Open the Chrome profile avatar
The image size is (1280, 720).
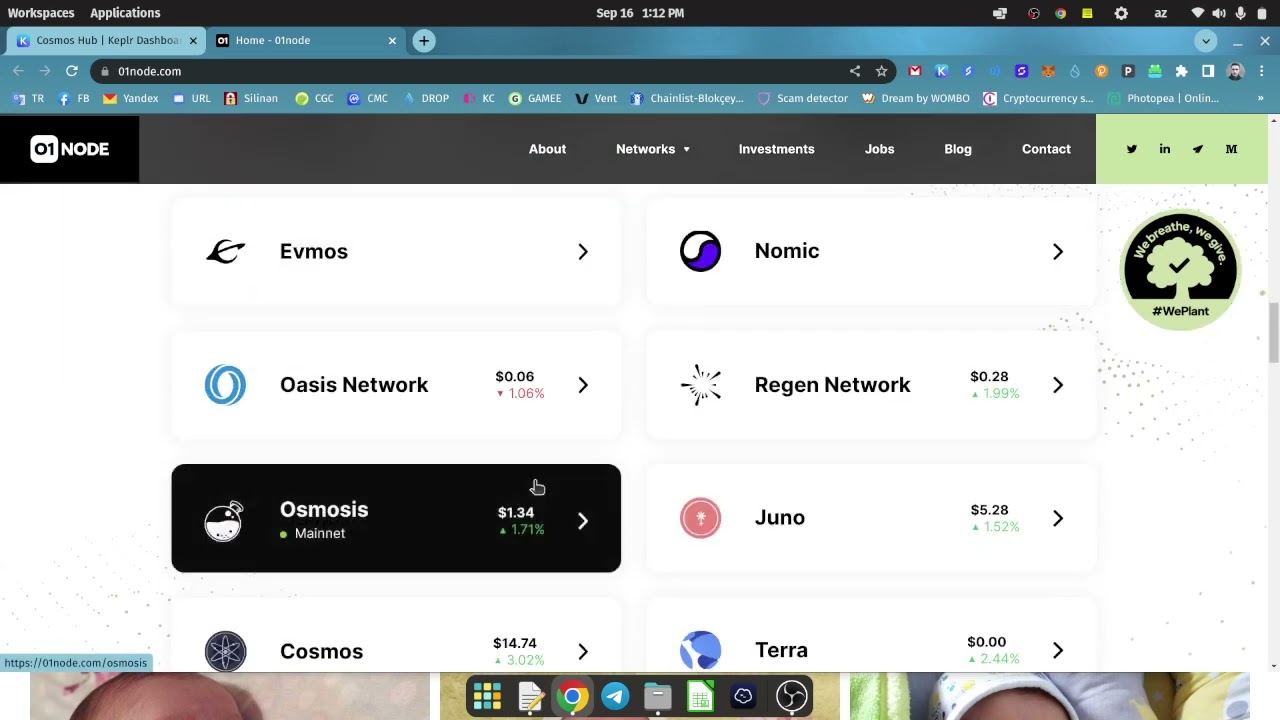(1235, 71)
